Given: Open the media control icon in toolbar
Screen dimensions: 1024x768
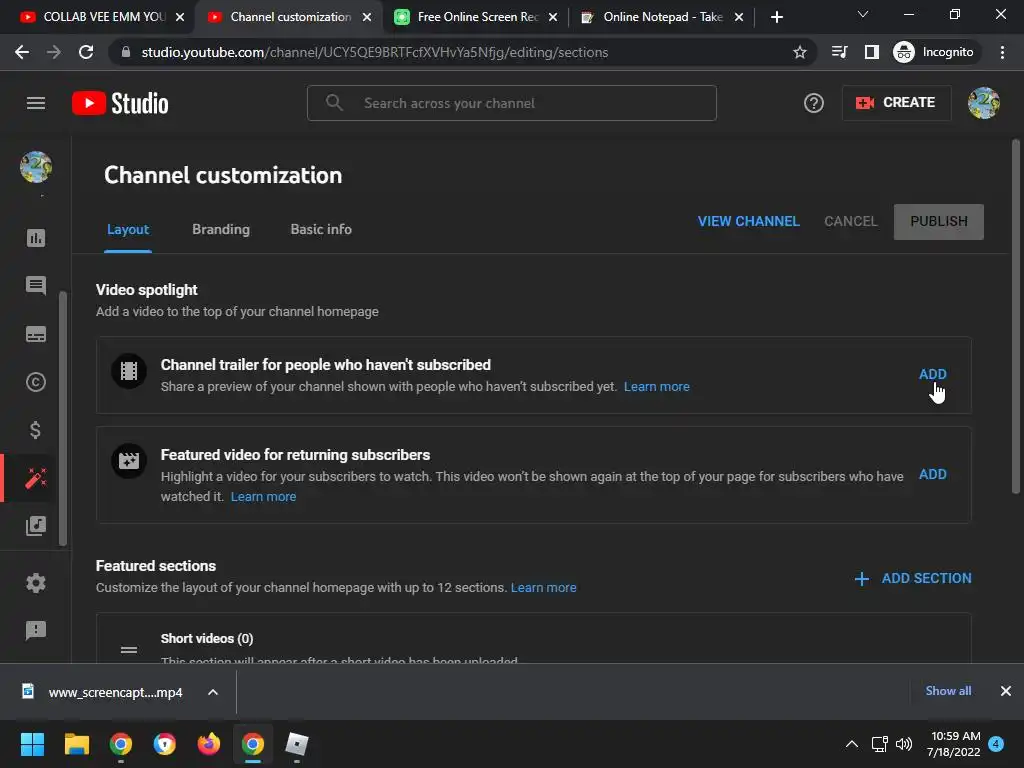Looking at the screenshot, I should coord(839,52).
